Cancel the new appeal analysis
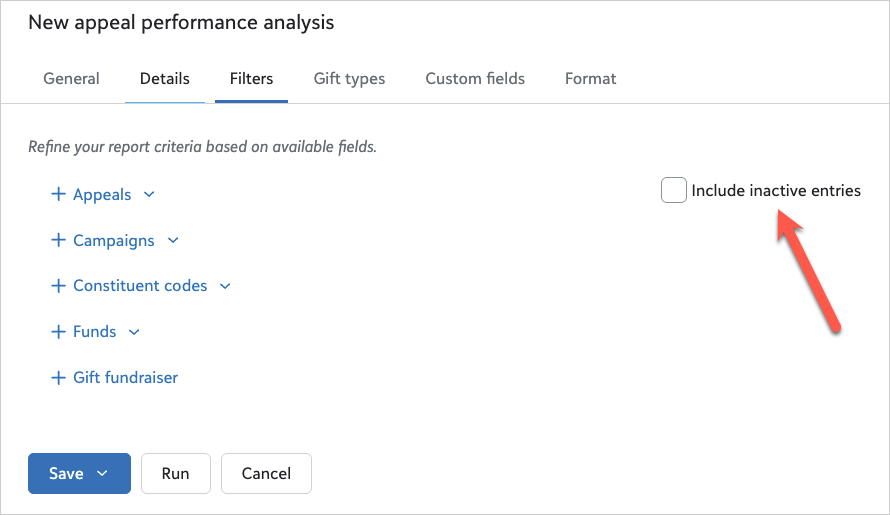This screenshot has height=515, width=890. click(266, 474)
